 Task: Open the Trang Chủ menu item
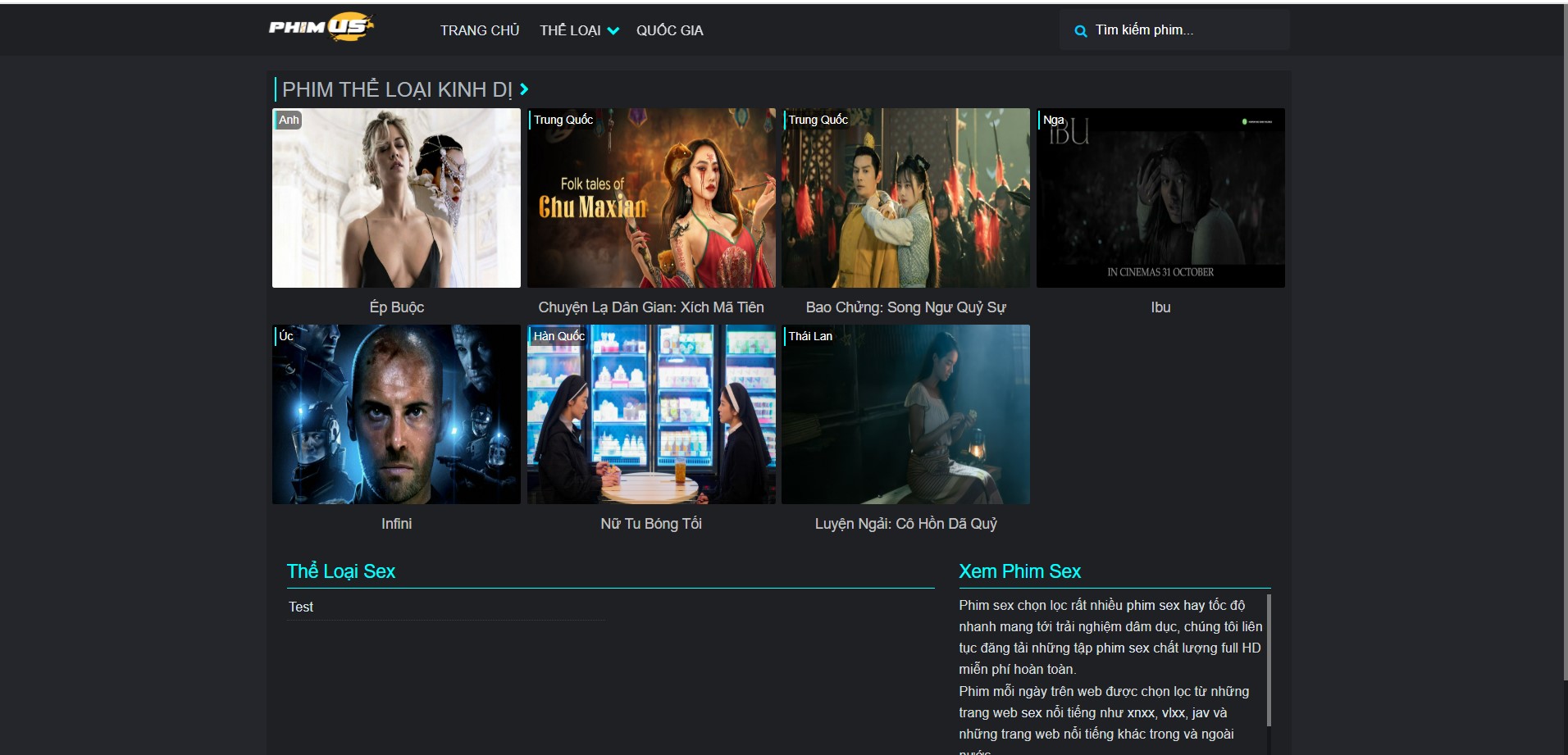click(x=479, y=30)
